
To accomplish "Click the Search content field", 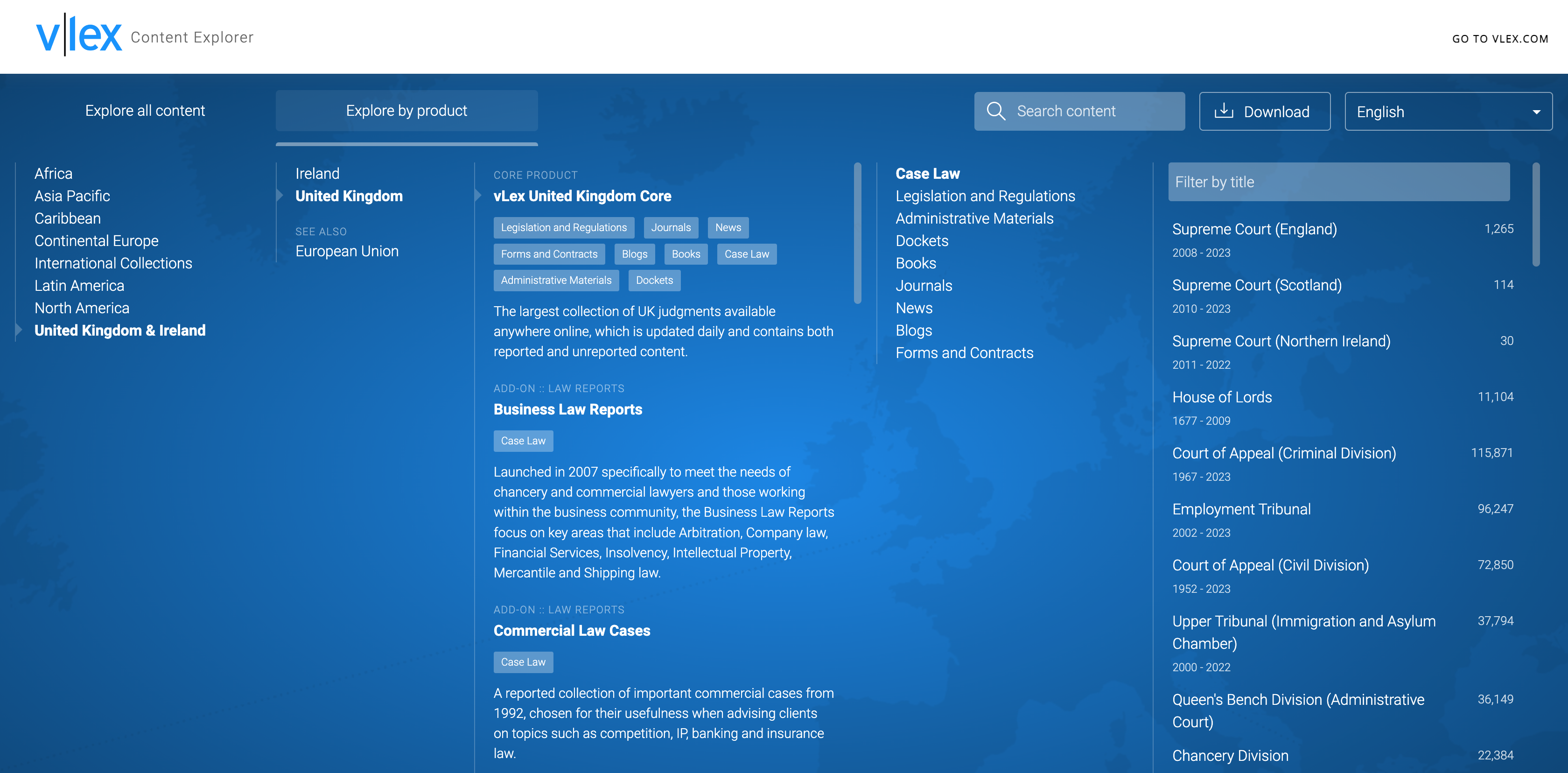I will coord(1079,112).
